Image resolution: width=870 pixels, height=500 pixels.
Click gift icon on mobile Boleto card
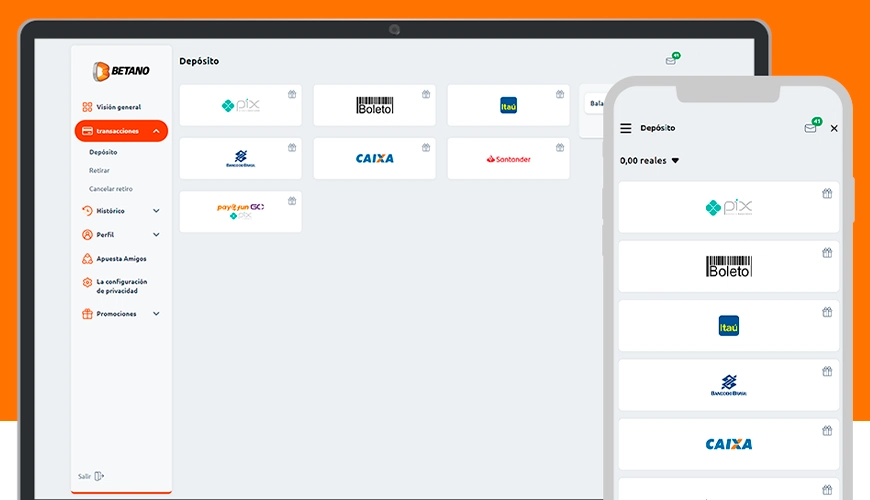(x=827, y=253)
